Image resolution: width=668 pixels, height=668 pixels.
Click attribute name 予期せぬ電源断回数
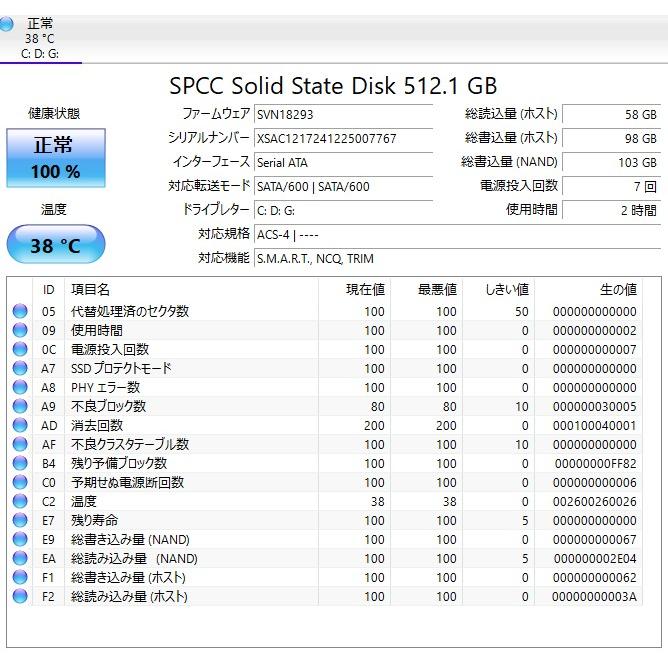tap(127, 482)
